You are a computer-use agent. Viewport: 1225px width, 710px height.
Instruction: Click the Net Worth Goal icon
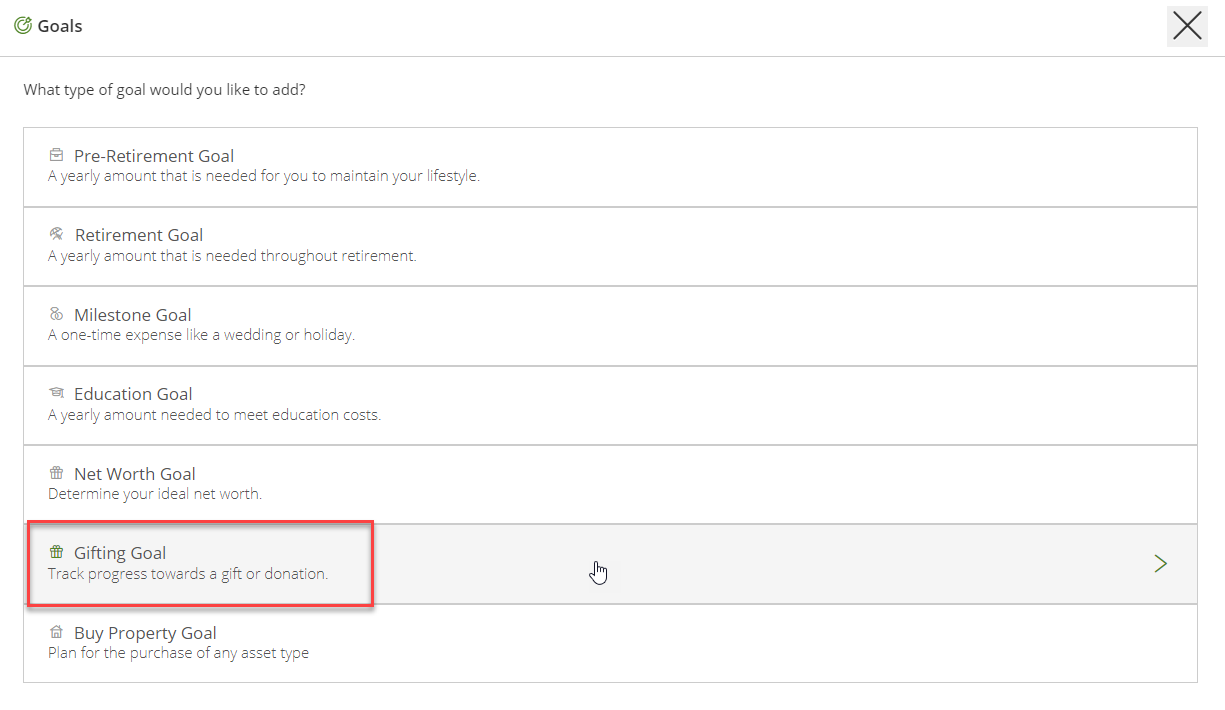pos(56,473)
